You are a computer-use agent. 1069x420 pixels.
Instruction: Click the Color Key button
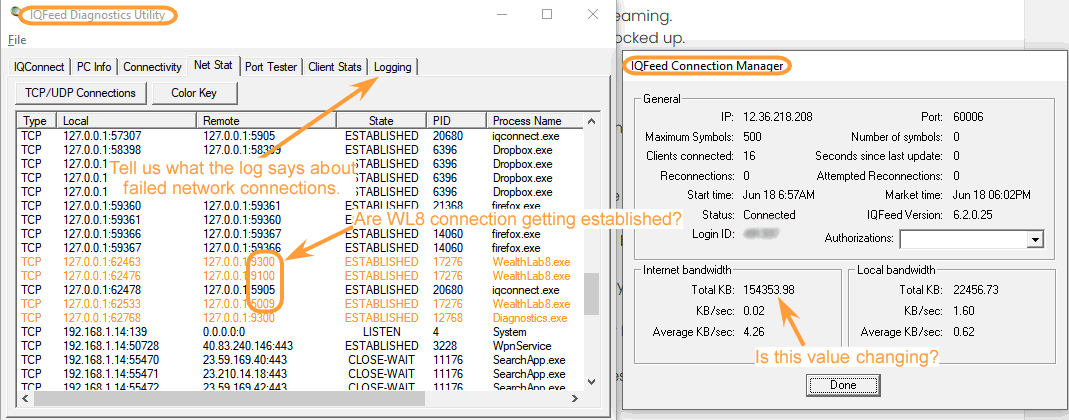[194, 93]
